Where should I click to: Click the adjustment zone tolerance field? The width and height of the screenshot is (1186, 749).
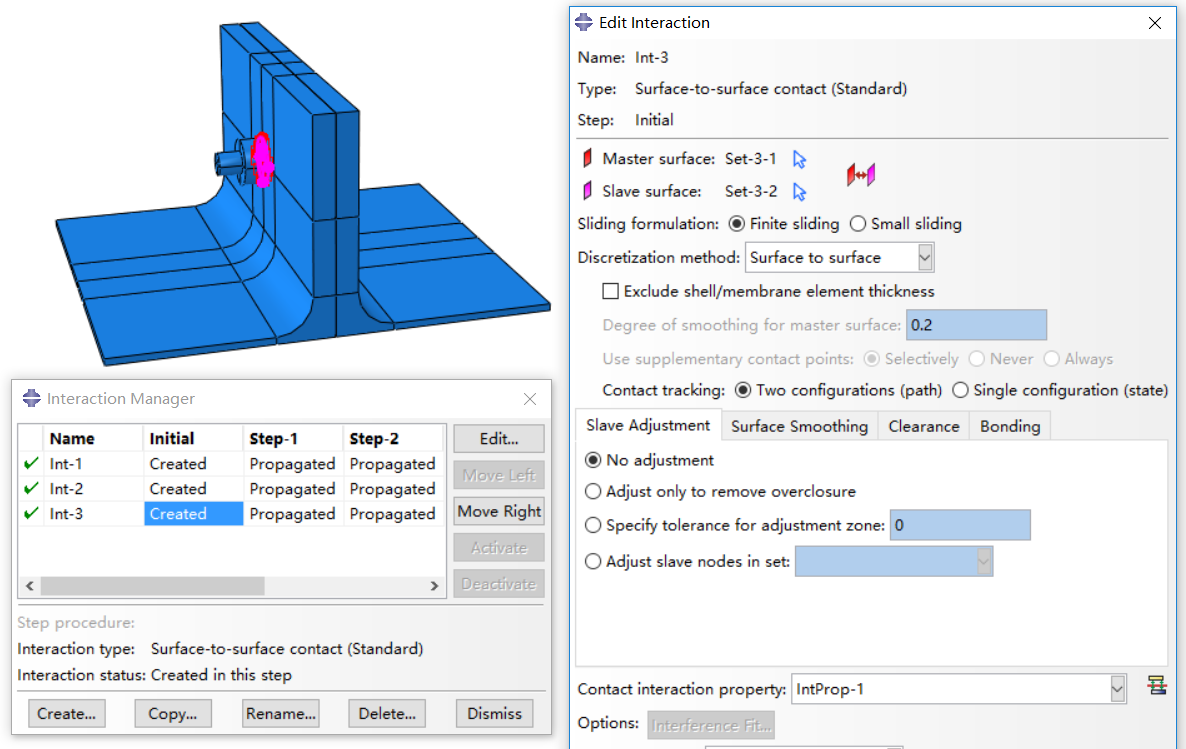click(960, 525)
